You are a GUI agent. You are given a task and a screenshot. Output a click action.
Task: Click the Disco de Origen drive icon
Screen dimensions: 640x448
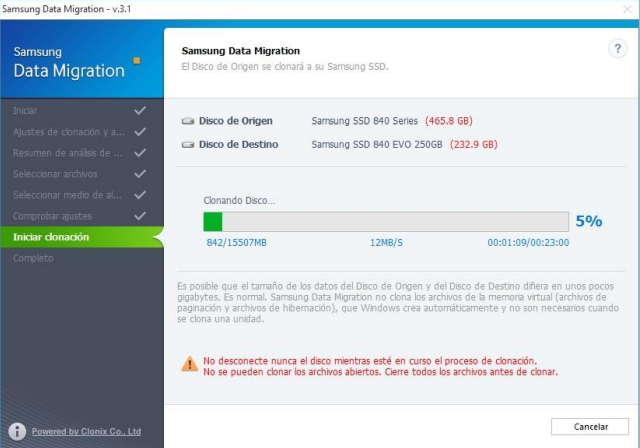click(188, 121)
